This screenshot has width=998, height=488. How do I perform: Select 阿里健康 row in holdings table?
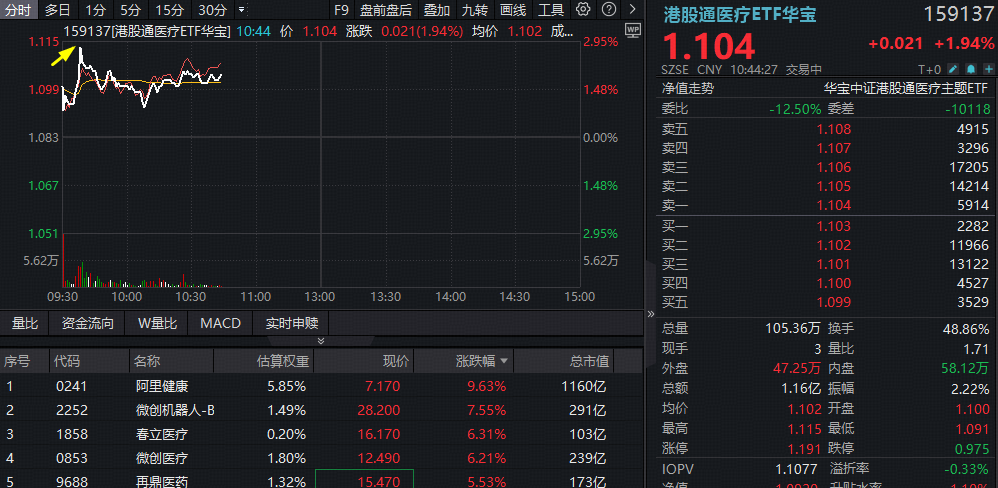(x=162, y=385)
